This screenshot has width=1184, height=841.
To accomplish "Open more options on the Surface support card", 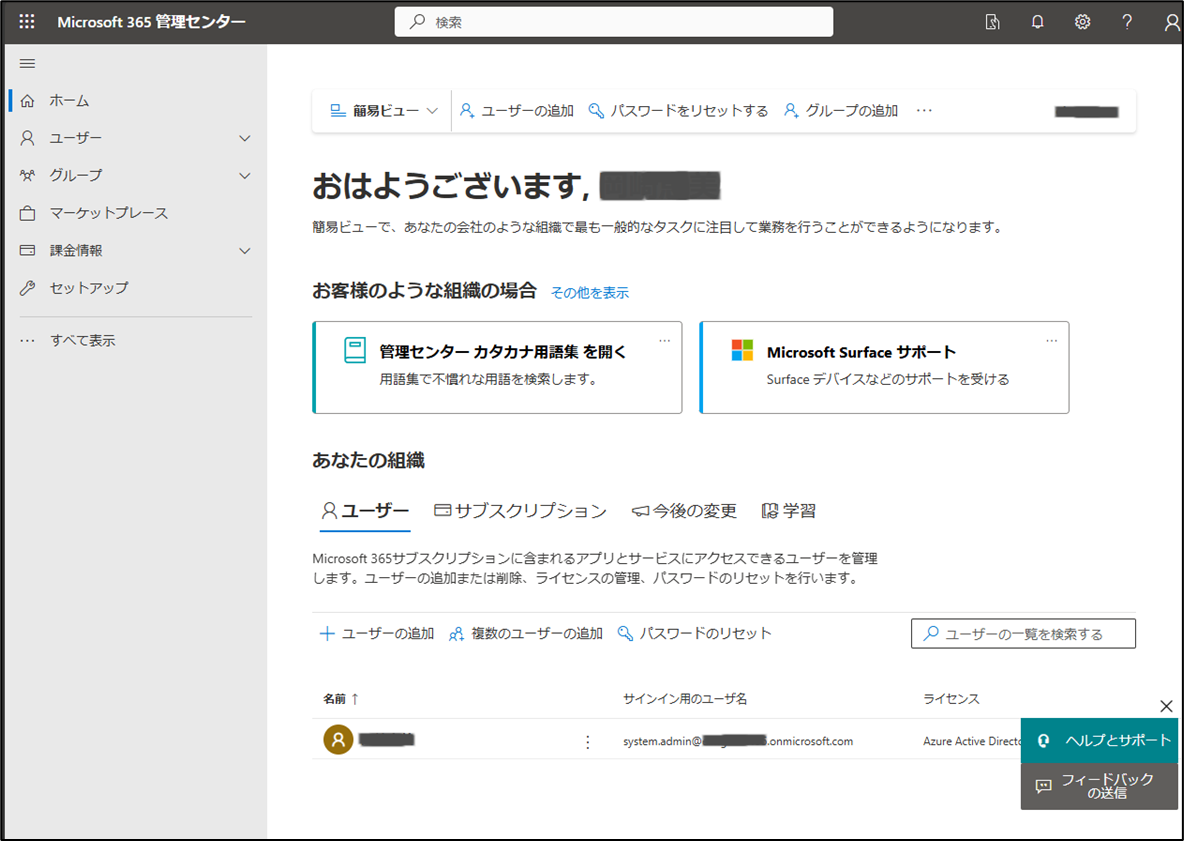I will pos(1051,340).
